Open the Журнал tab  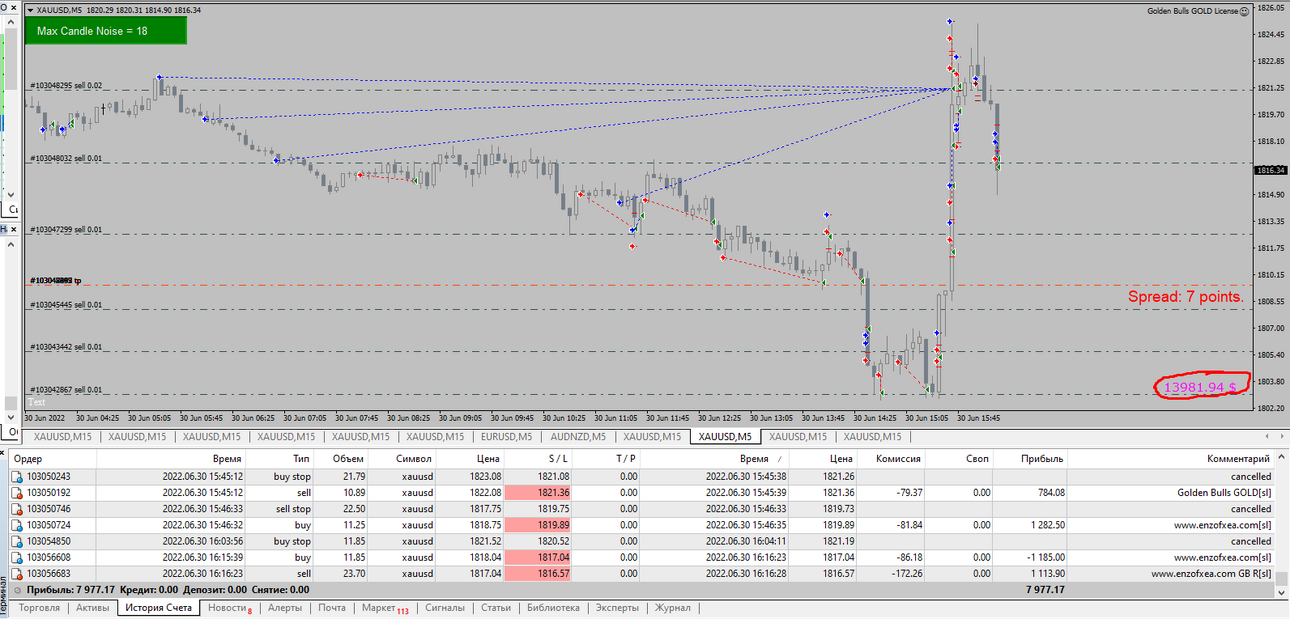(673, 608)
